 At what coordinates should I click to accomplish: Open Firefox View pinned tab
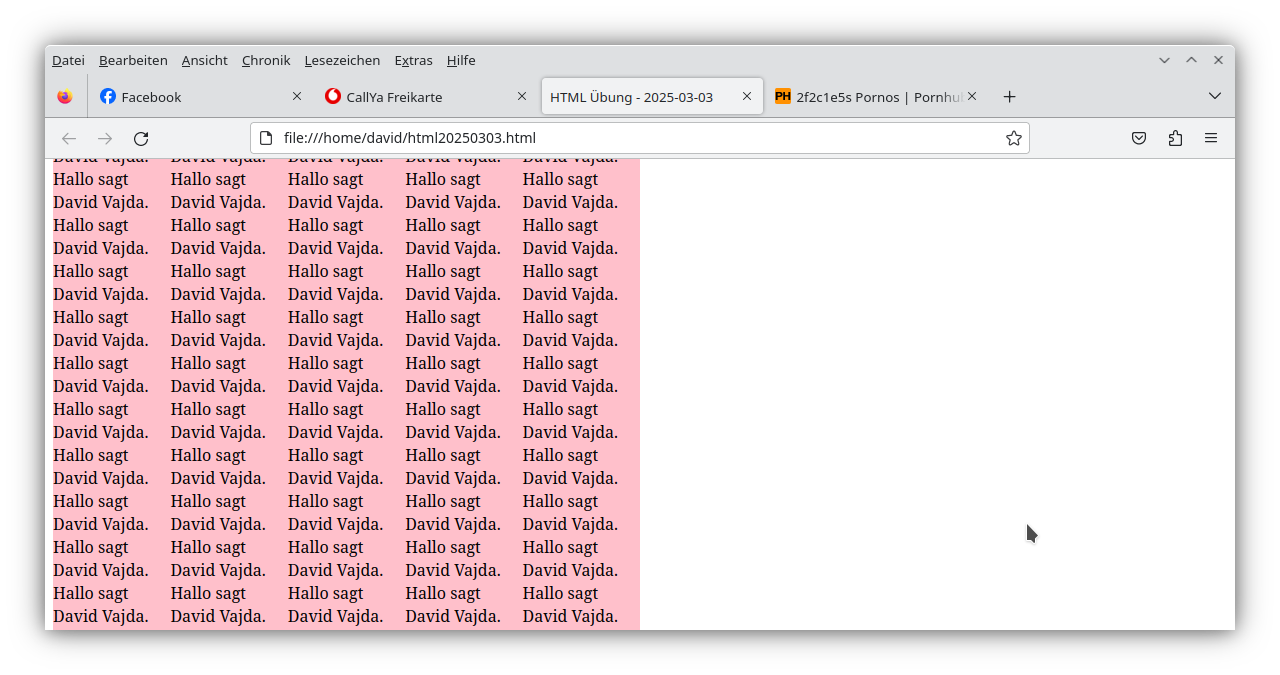tap(65, 97)
